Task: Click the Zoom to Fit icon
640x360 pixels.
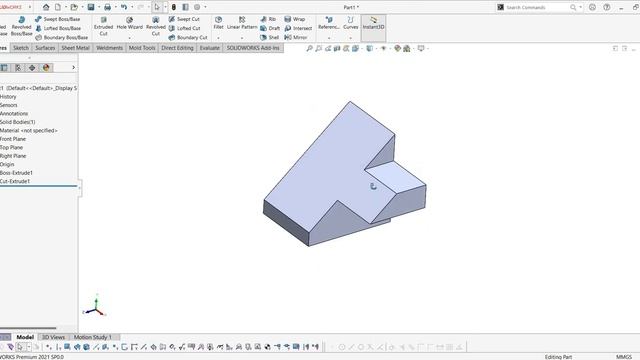Action: [309, 48]
